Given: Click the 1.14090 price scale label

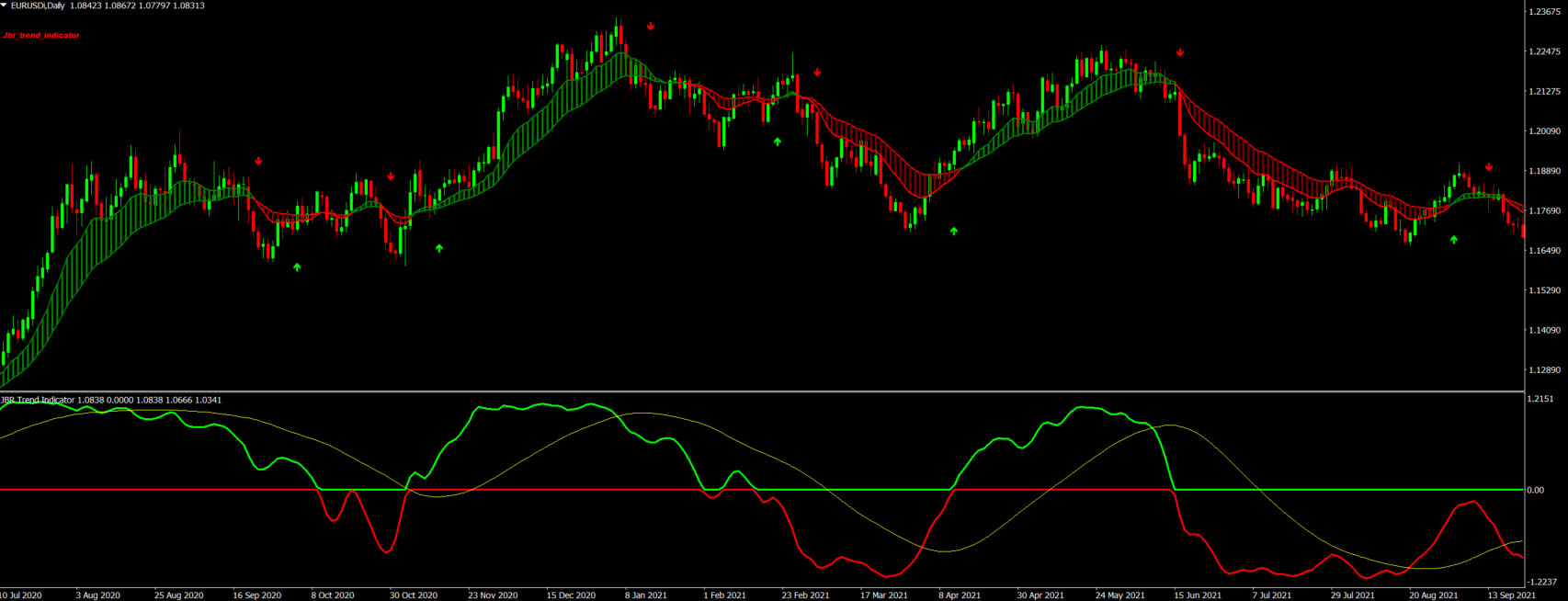Looking at the screenshot, I should 1544,330.
